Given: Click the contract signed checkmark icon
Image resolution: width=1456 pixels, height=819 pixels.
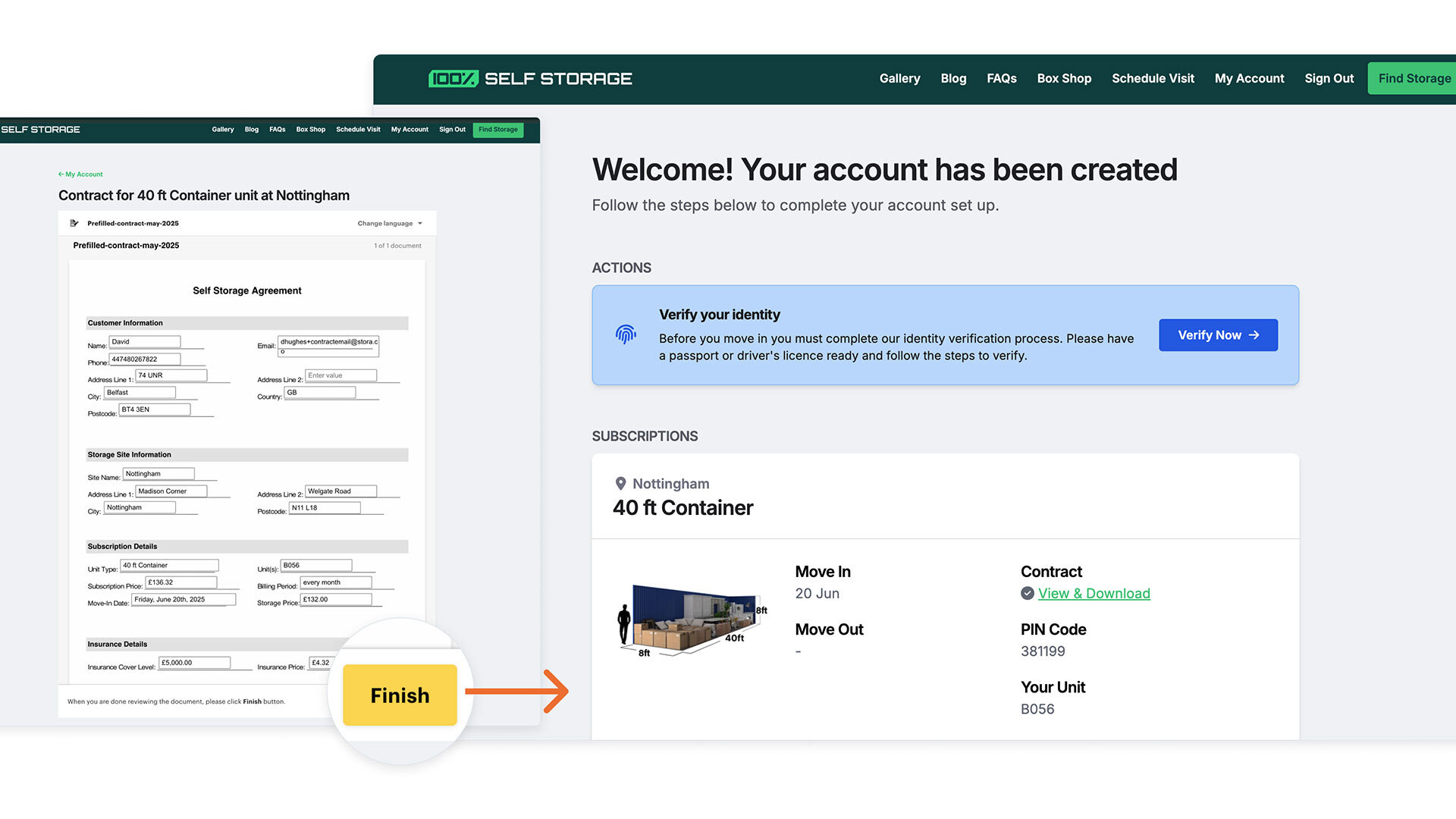Looking at the screenshot, I should (x=1028, y=594).
